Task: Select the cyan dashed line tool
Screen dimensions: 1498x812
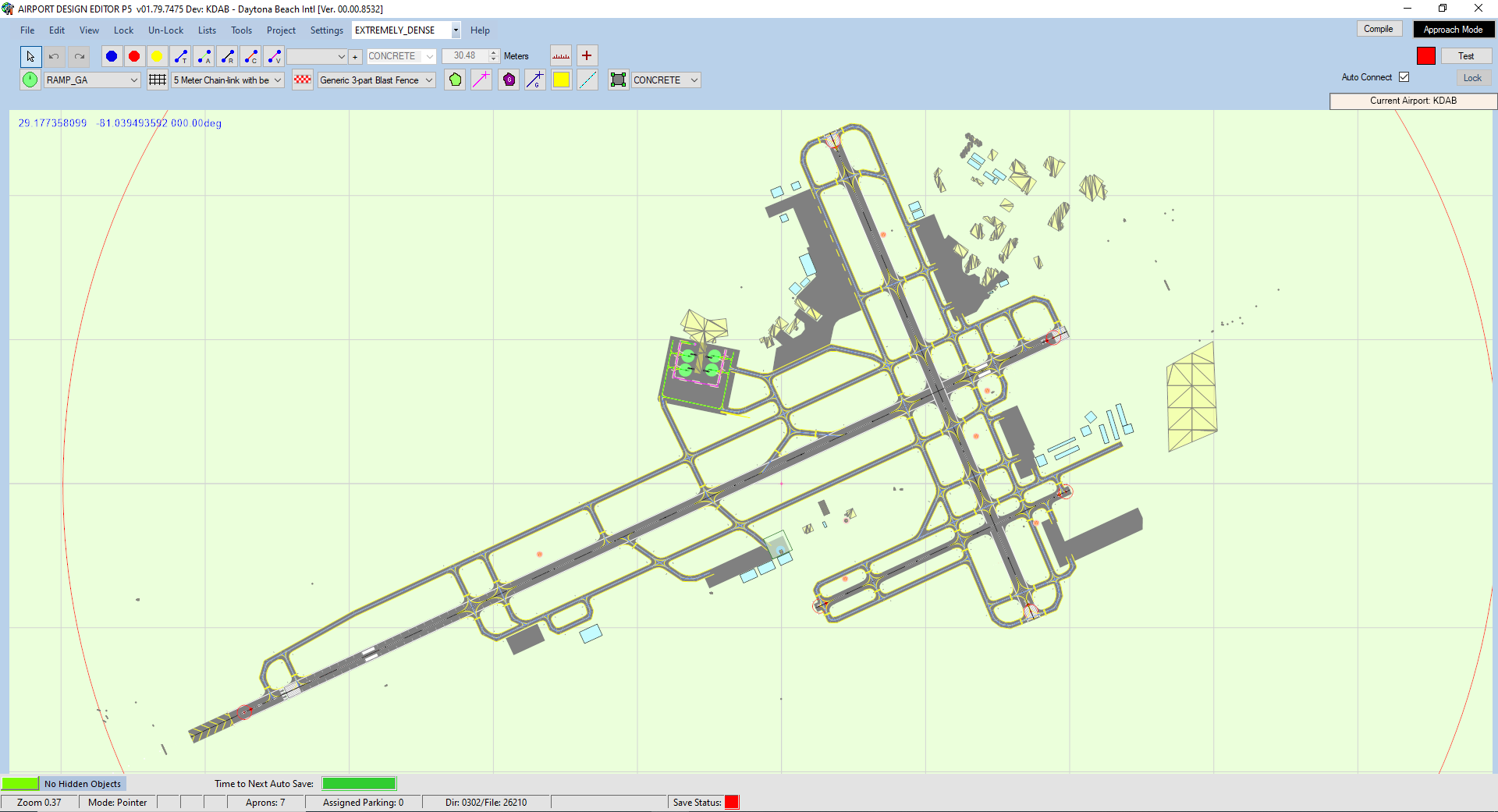Action: point(587,80)
